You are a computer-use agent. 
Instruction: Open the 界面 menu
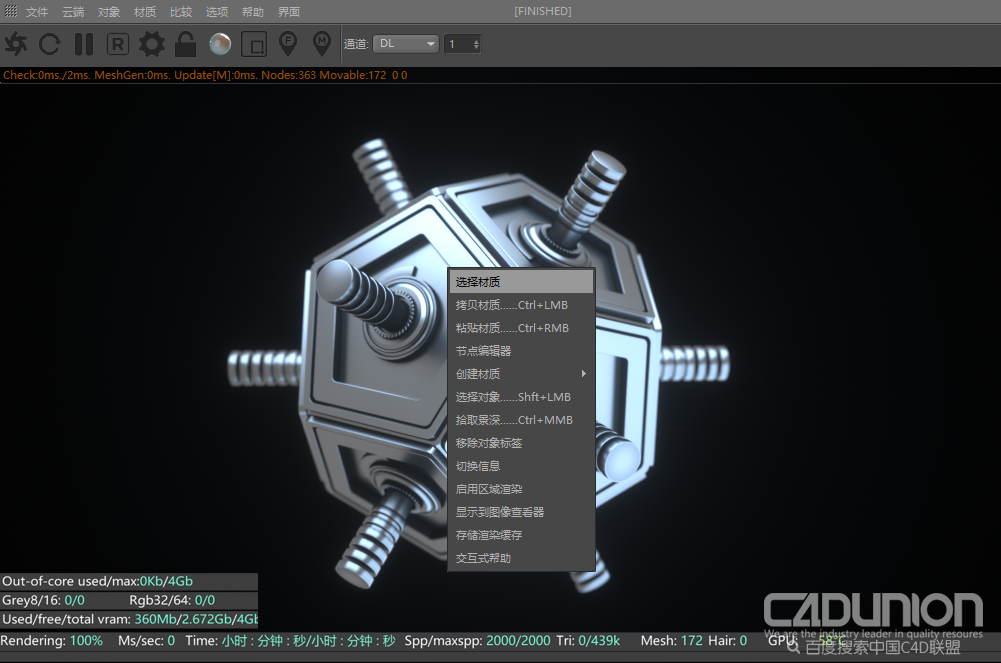pos(289,11)
